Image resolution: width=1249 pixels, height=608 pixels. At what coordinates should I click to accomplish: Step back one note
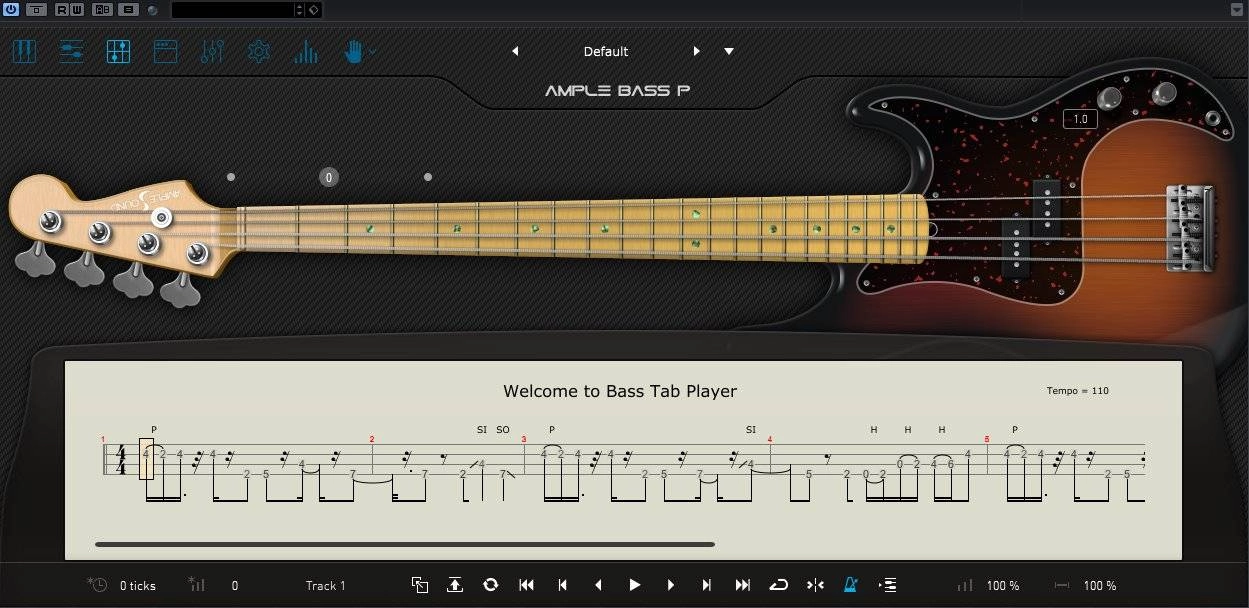coord(598,585)
